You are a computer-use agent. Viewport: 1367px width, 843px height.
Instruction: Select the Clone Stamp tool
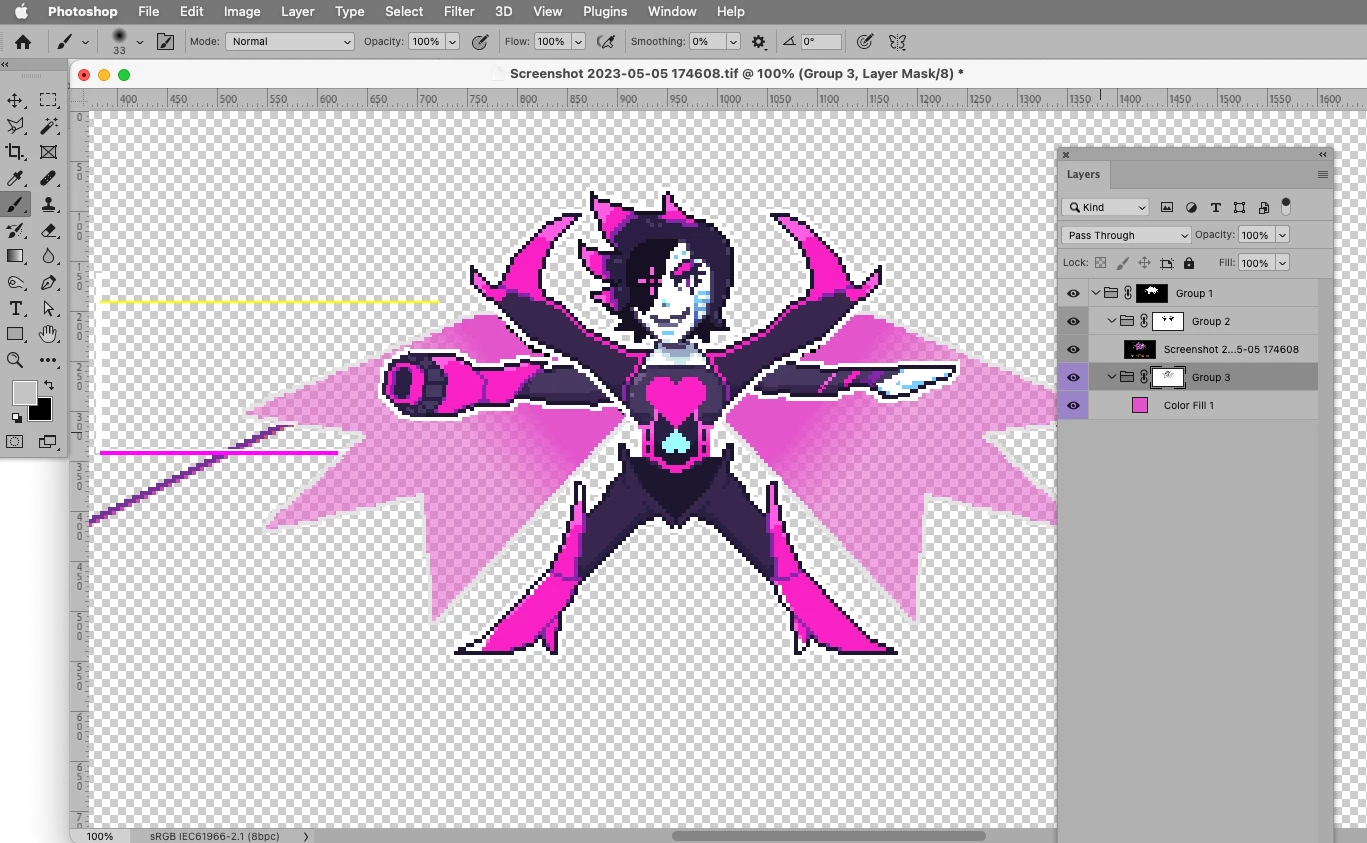pyautogui.click(x=48, y=204)
